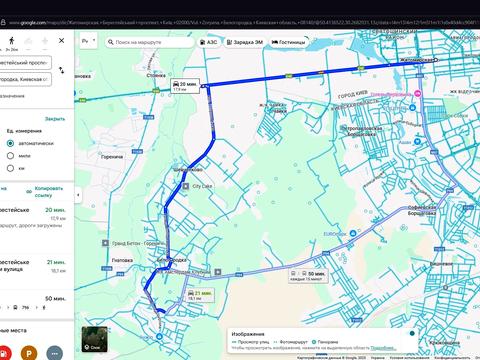Open the Pv dropdown on the map
The image size is (480, 360).
point(88,41)
